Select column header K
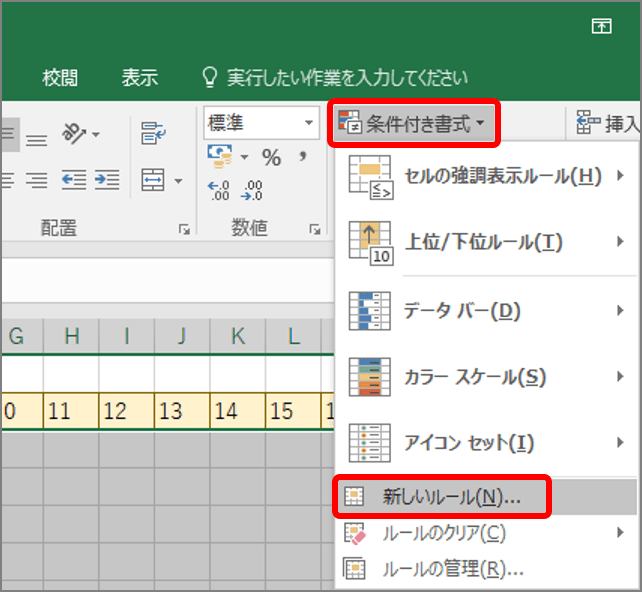 (x=237, y=336)
